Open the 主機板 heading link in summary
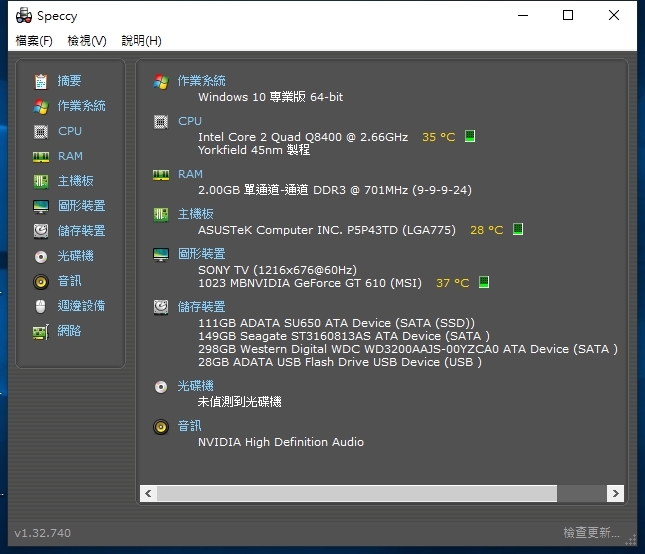 [196, 214]
